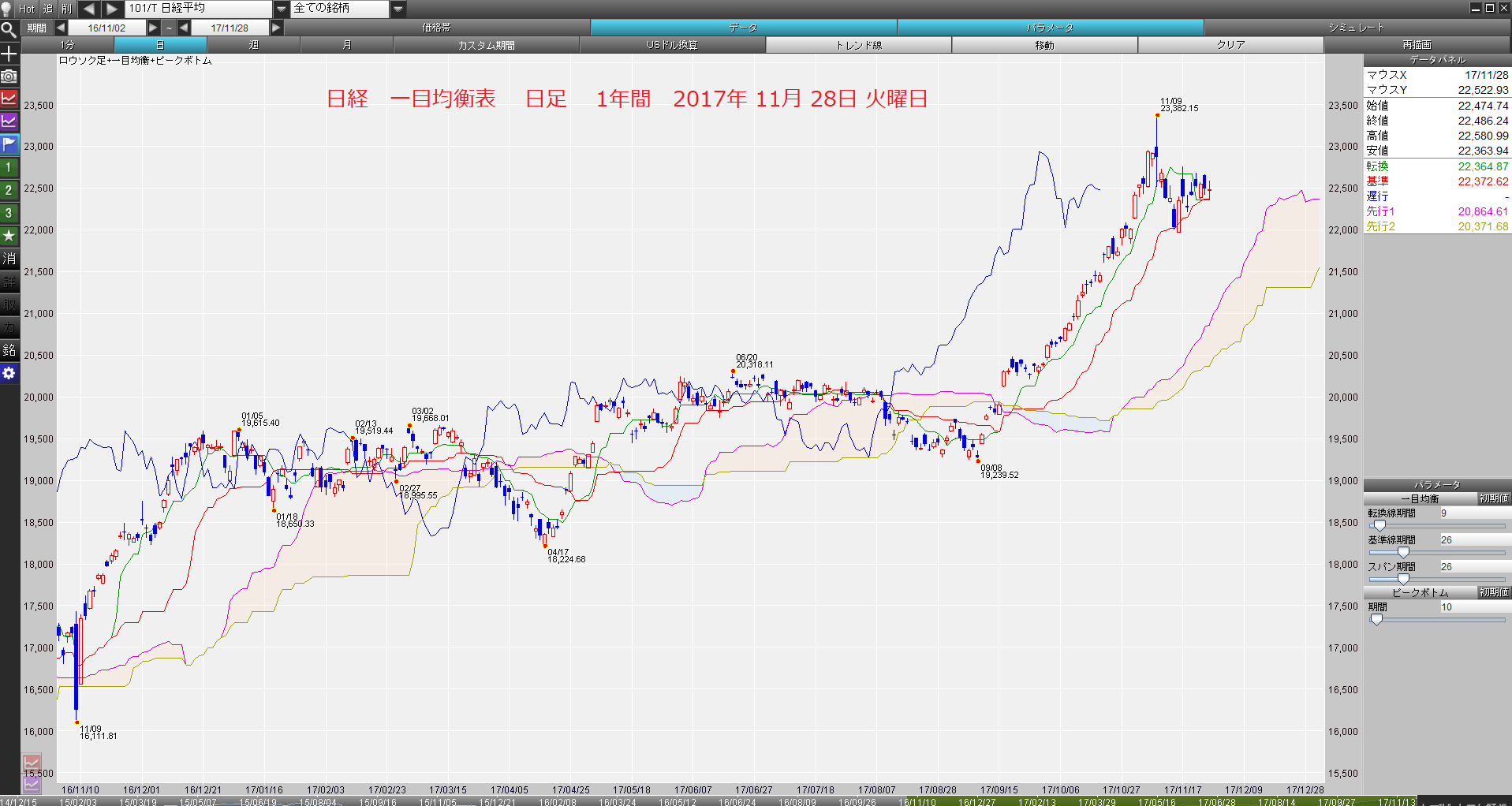Toggle the データ panel tab
The height and width of the screenshot is (806, 1512).
(743, 28)
